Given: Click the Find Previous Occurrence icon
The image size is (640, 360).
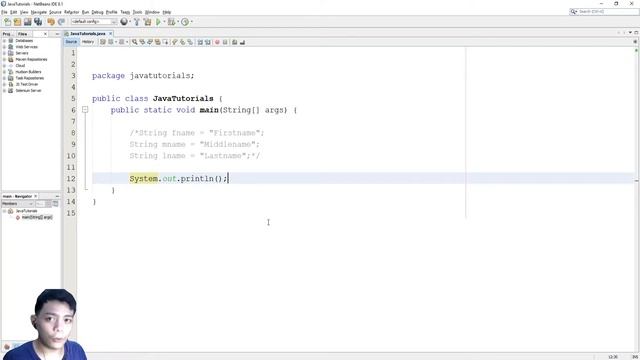Looking at the screenshot, I should [x=142, y=42].
